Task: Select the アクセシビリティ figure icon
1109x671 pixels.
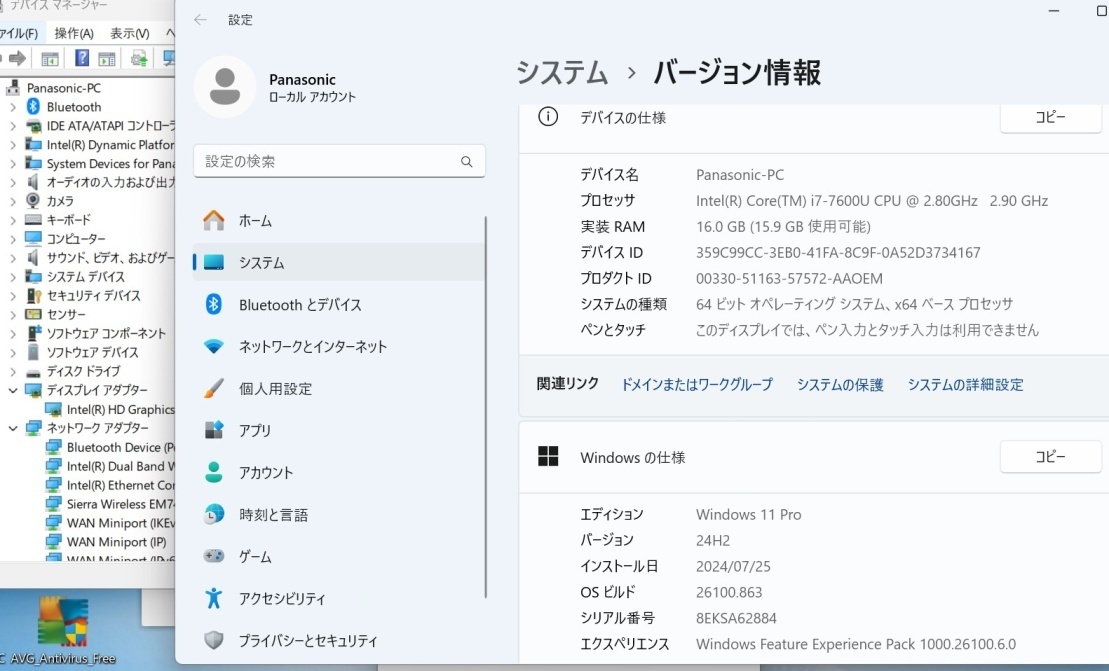Action: point(214,598)
